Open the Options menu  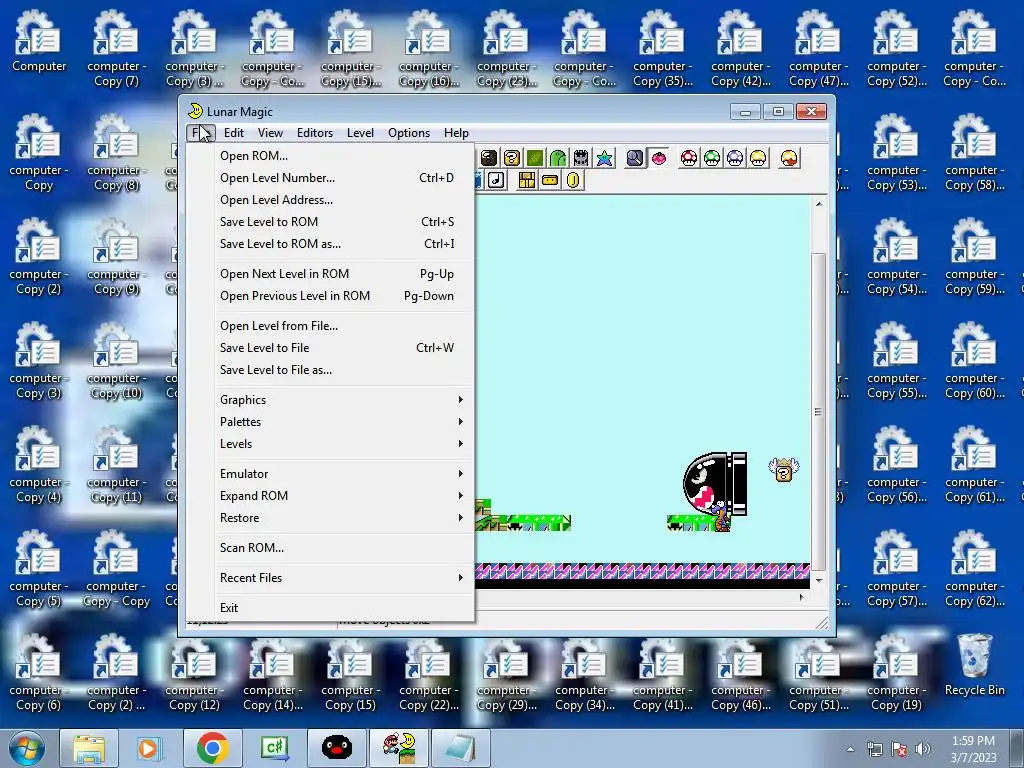pos(409,133)
